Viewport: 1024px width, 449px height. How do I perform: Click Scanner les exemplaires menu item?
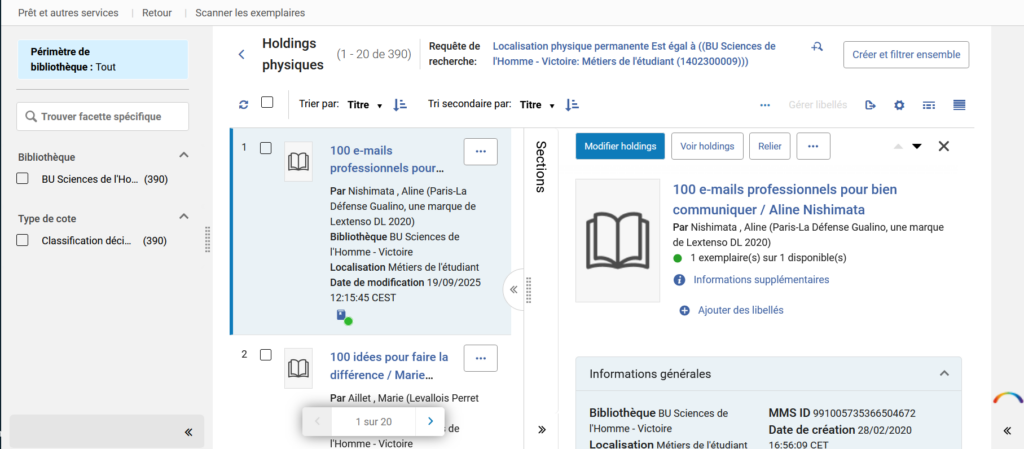coord(250,13)
